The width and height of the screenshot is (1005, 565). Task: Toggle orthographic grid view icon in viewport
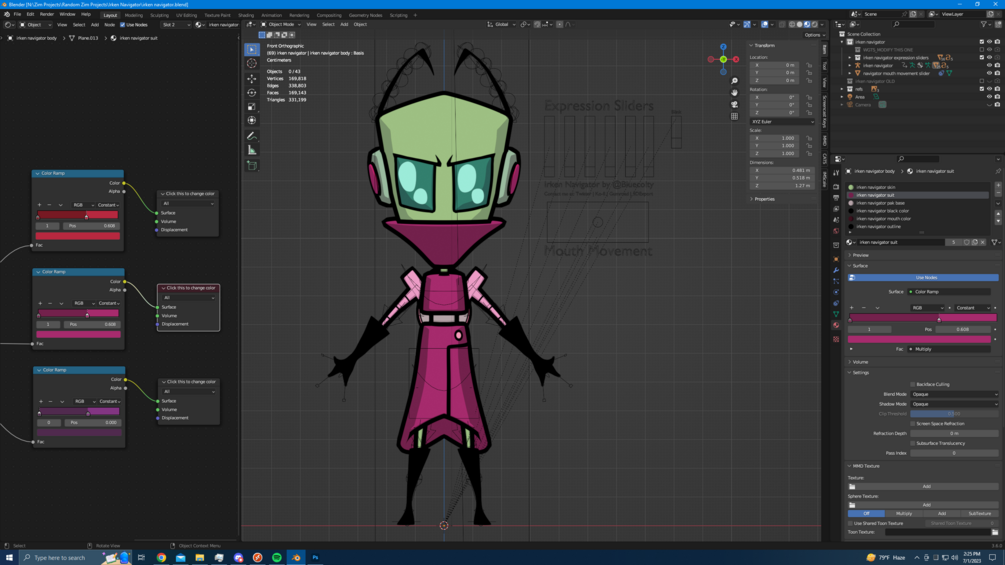tap(734, 116)
